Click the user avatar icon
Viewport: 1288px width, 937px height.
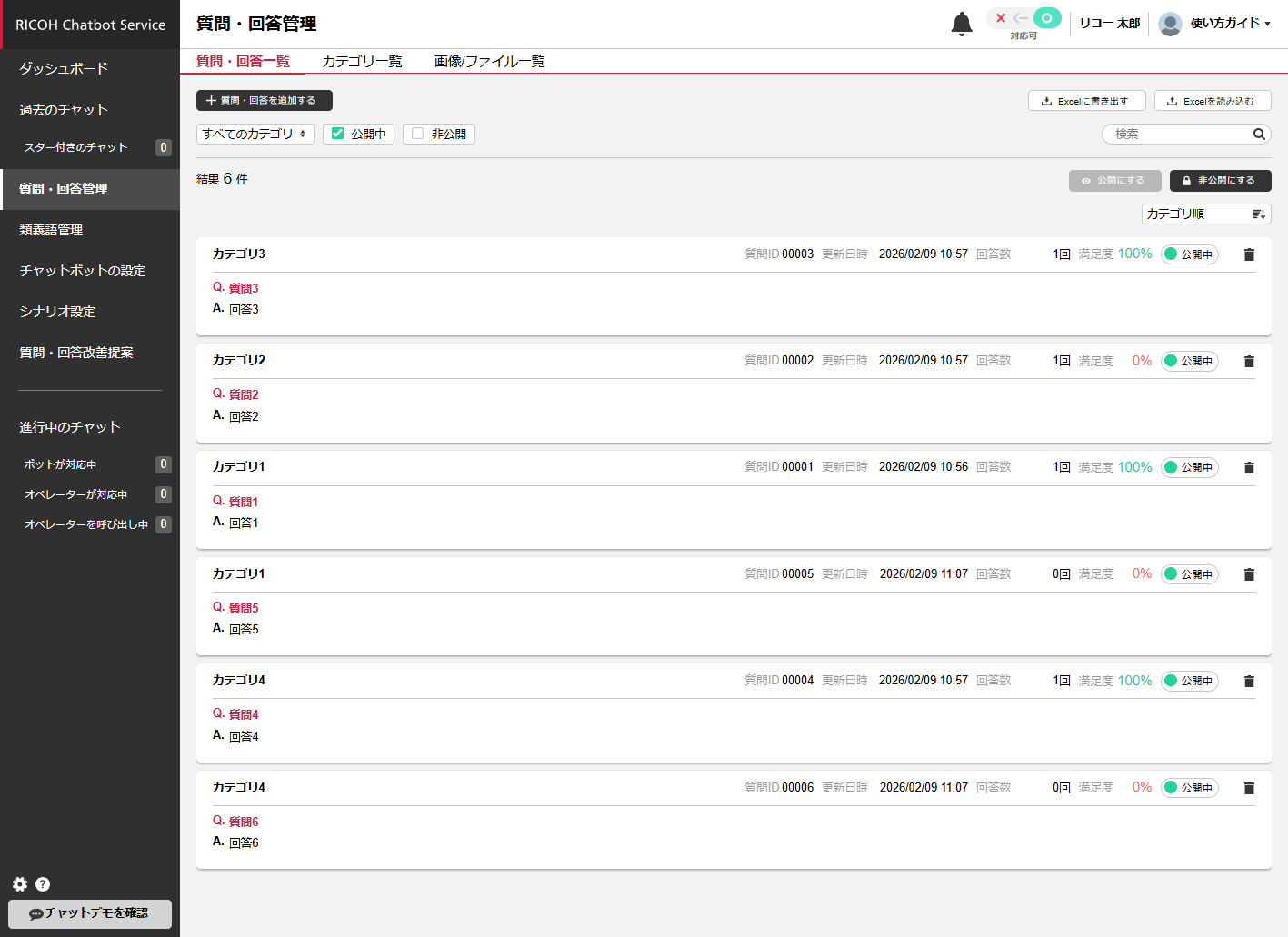coord(1170,24)
